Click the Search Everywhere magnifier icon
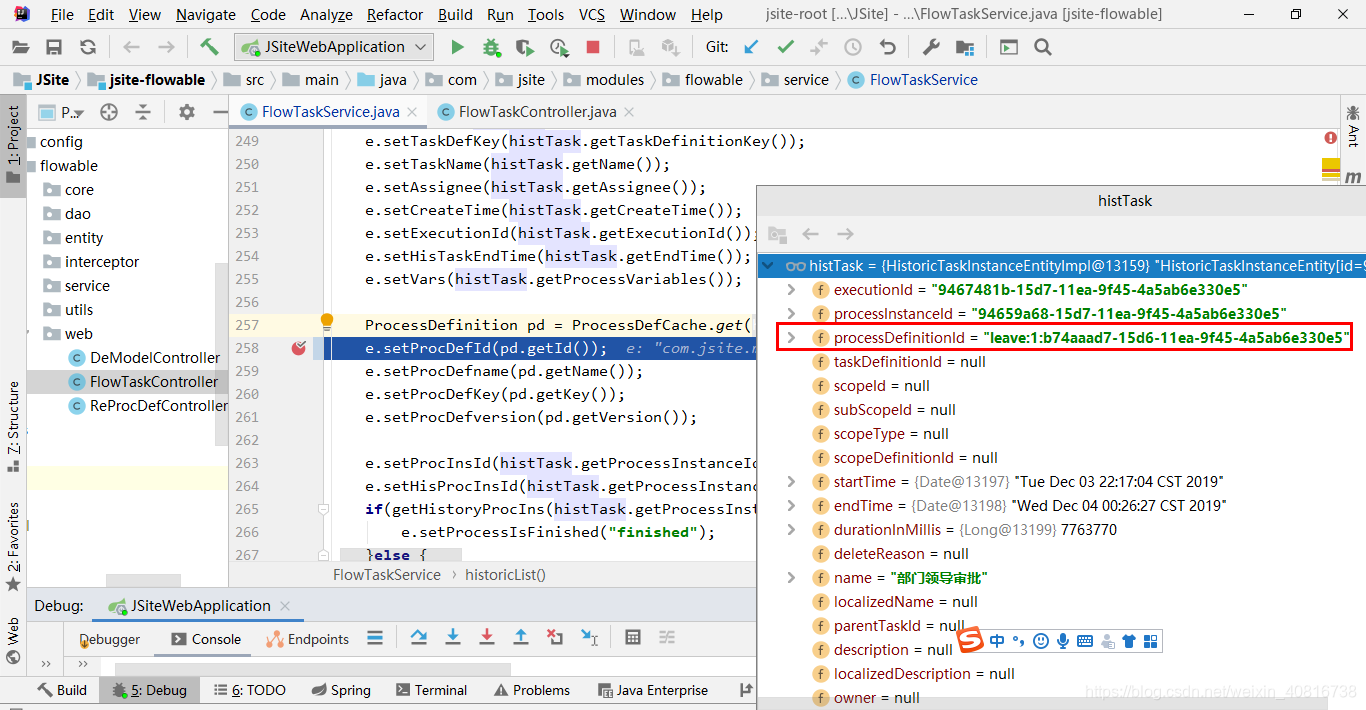Image resolution: width=1366 pixels, height=710 pixels. point(1043,47)
